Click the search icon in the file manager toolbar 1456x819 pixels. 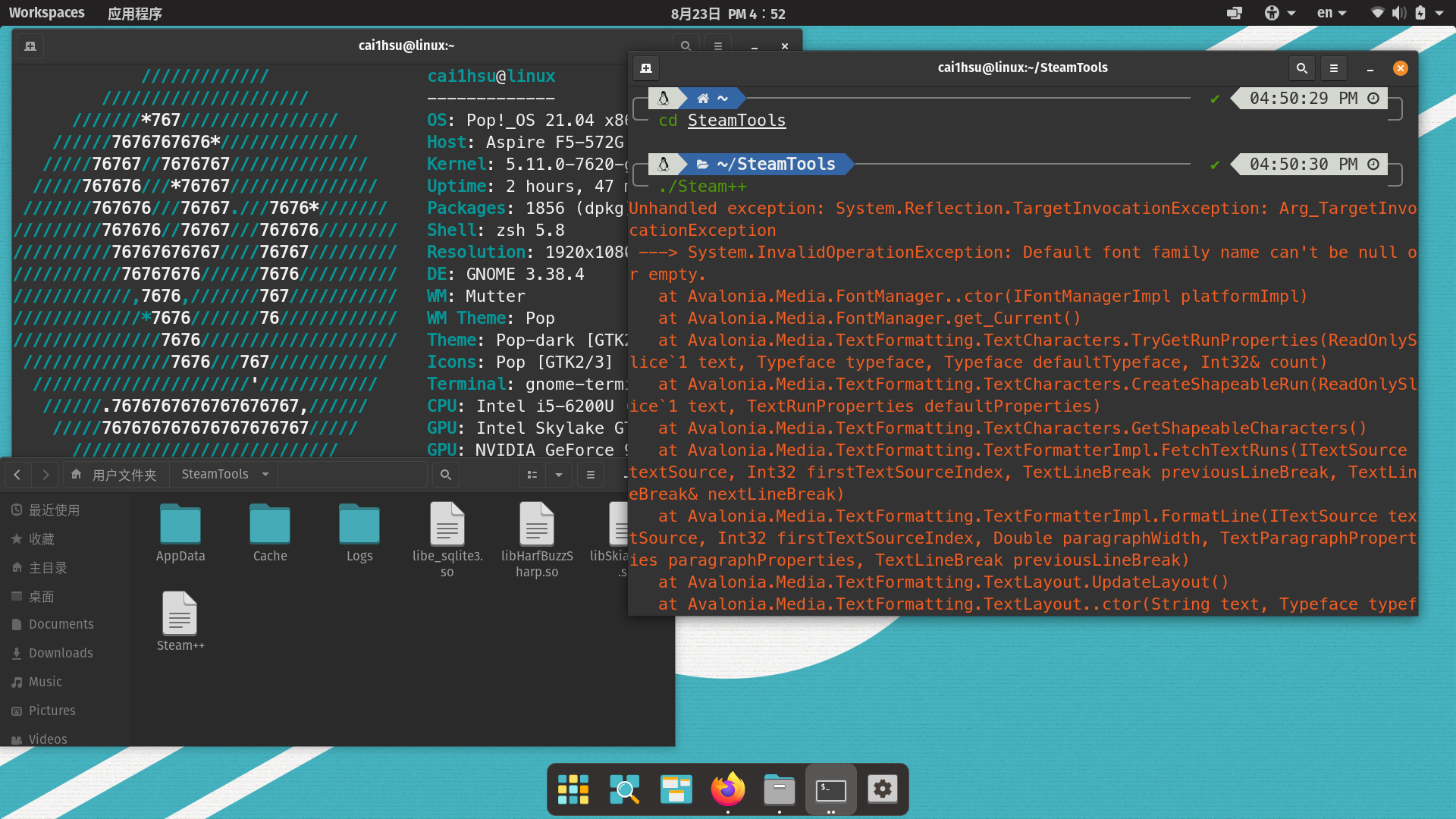pos(446,475)
